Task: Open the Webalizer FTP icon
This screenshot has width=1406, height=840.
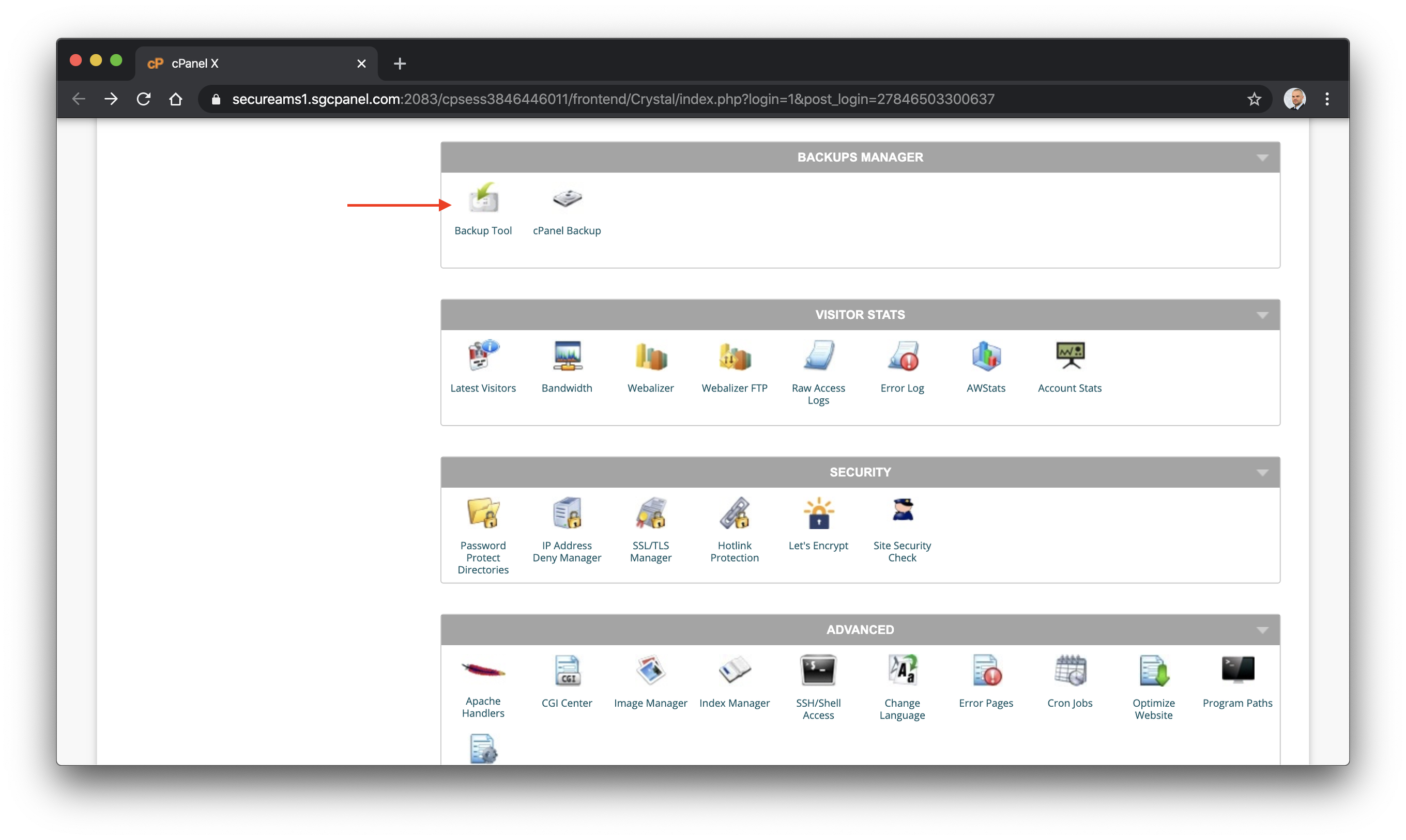Action: (735, 356)
